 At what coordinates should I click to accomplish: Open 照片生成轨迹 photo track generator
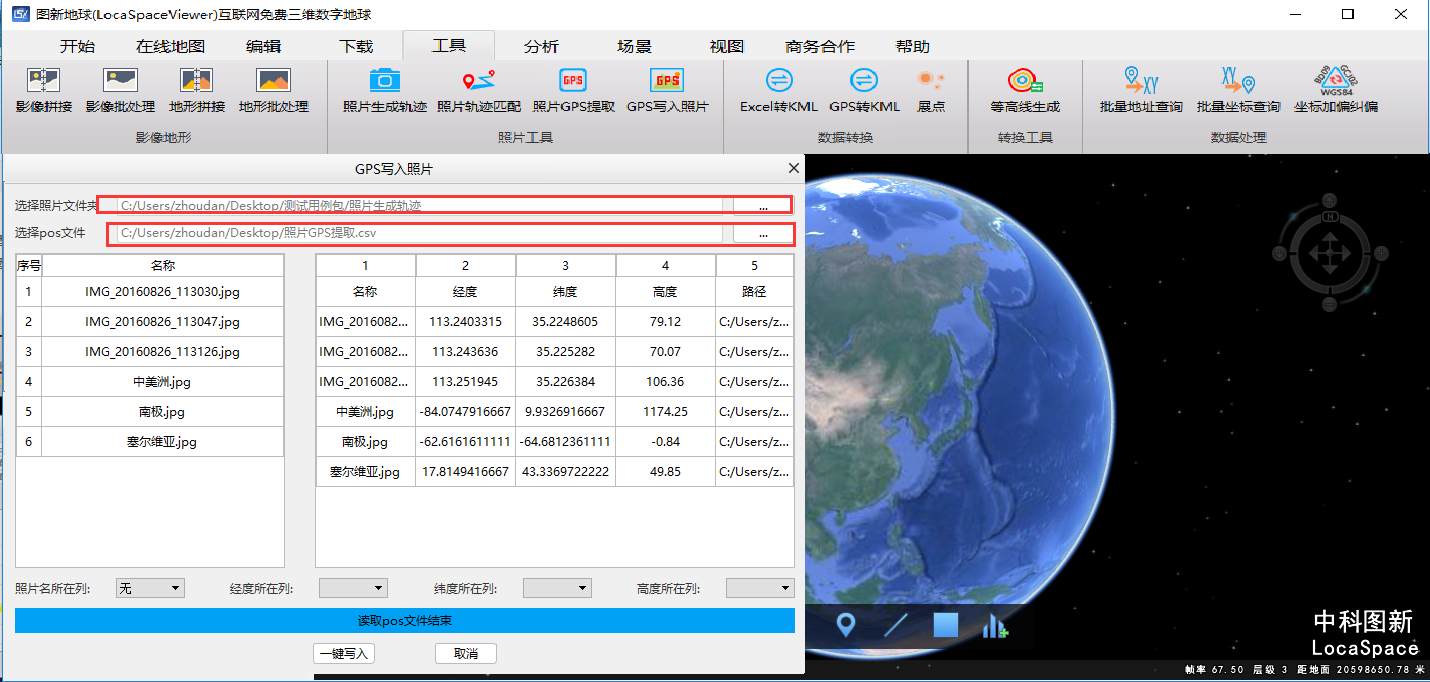385,90
